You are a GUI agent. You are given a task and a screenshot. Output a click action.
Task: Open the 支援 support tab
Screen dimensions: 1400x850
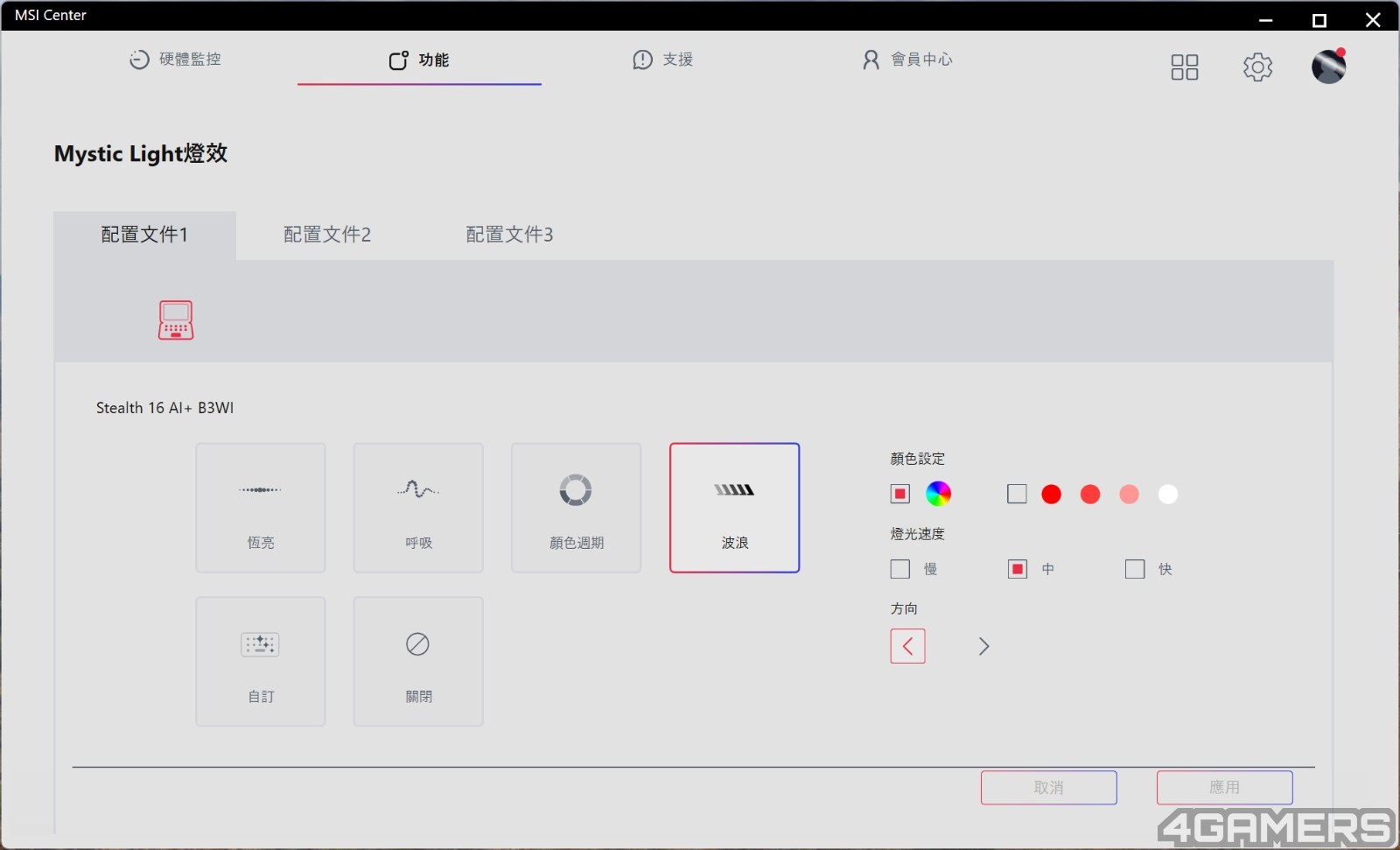(x=663, y=60)
